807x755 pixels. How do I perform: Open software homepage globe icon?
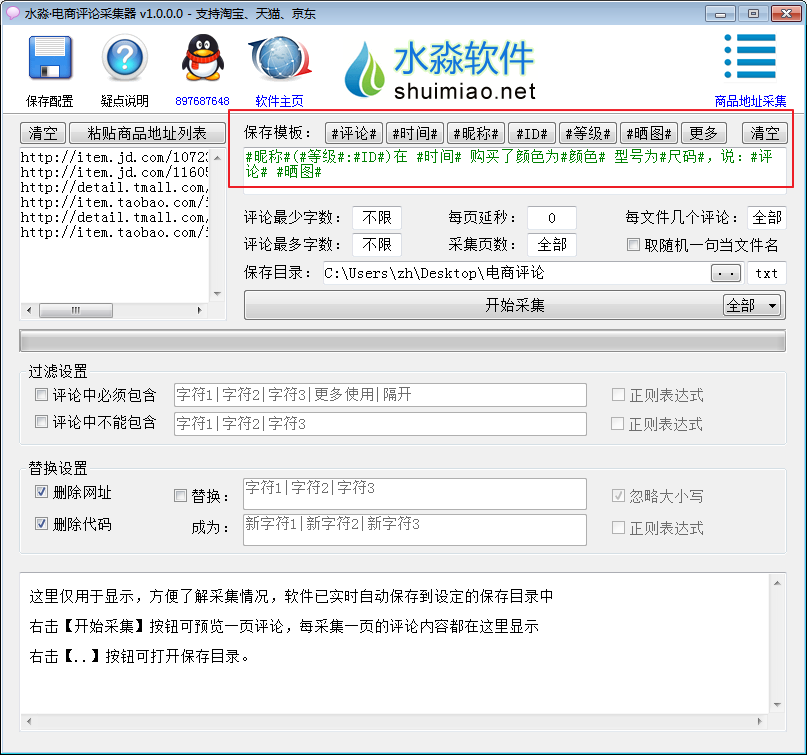(x=279, y=58)
